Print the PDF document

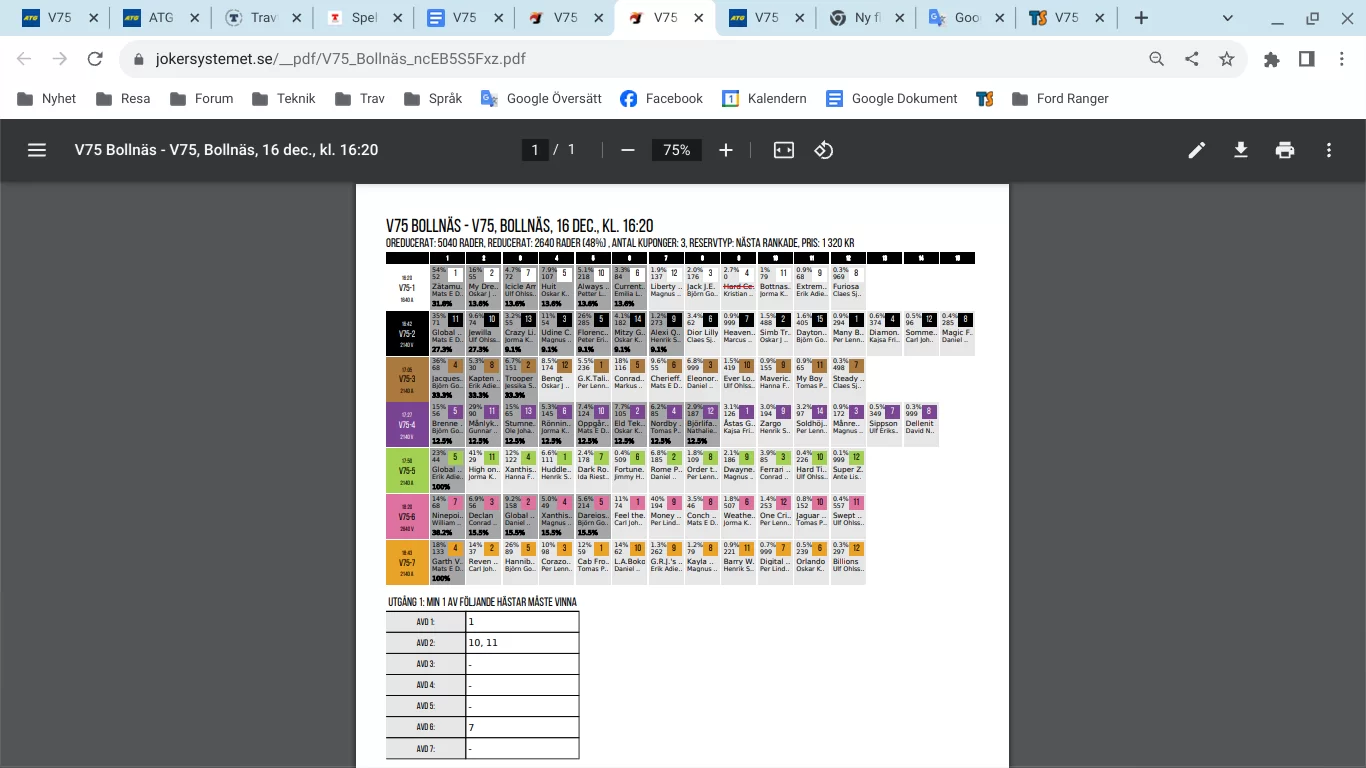(1285, 150)
